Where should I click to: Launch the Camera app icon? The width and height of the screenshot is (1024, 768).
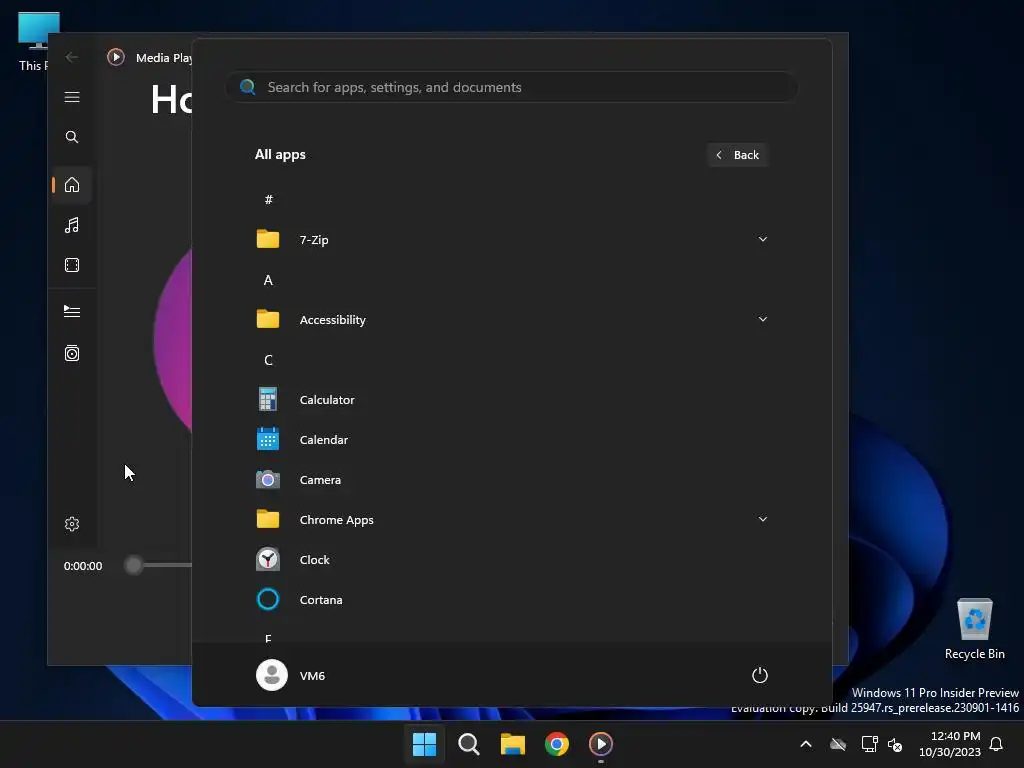[x=268, y=480]
